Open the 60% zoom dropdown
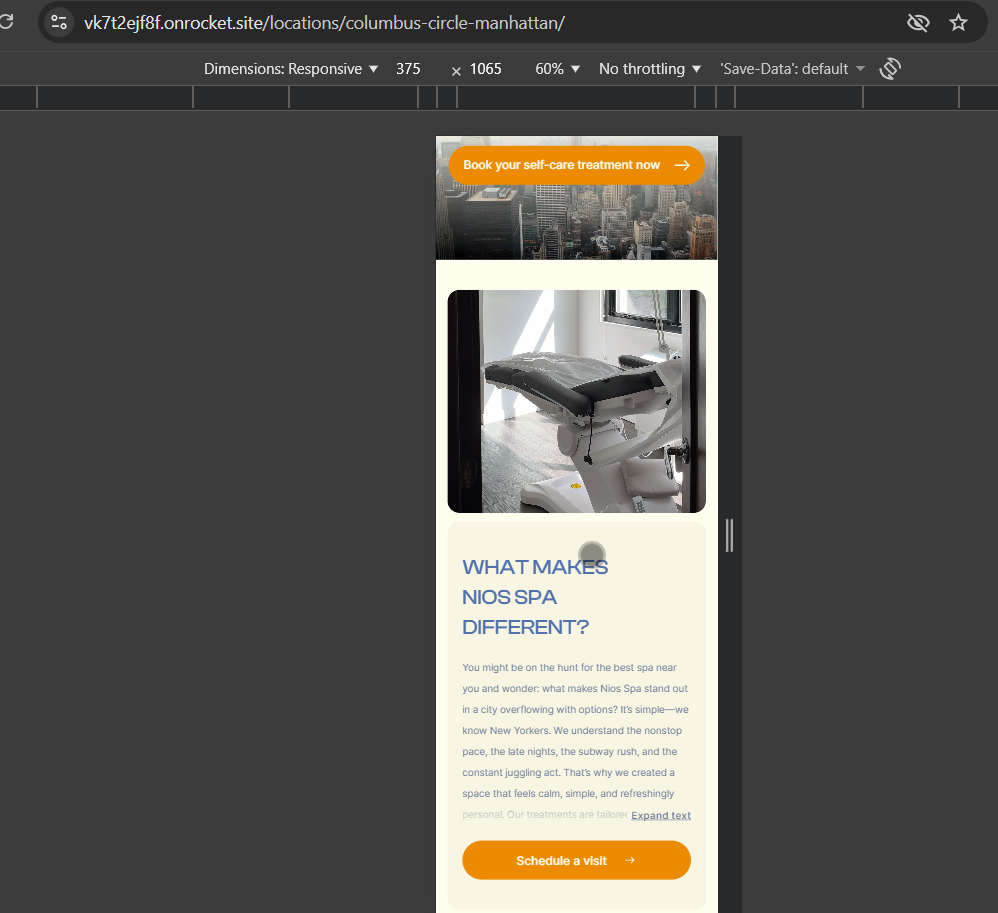The image size is (998, 913). 558,69
